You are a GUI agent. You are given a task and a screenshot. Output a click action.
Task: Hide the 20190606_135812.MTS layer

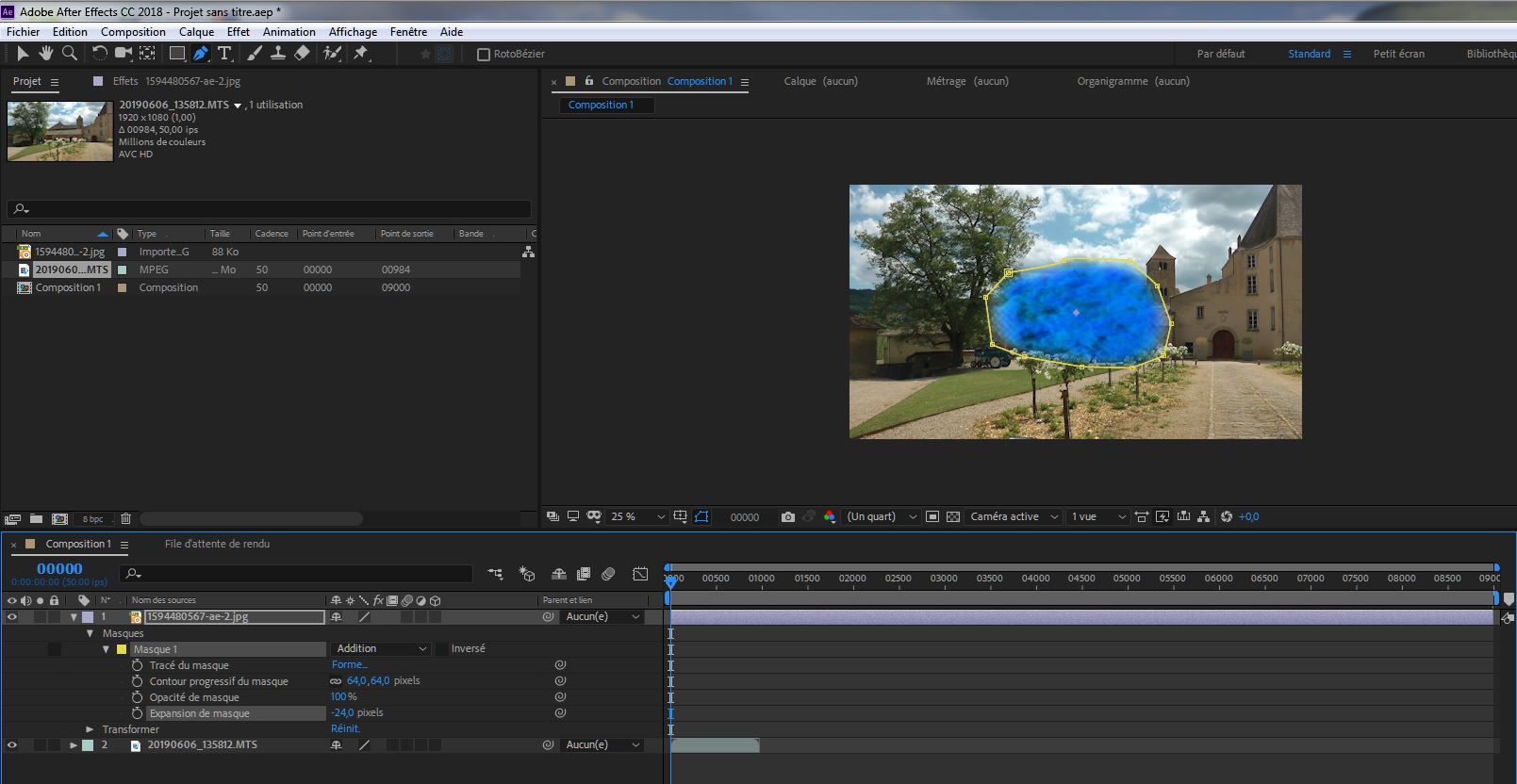12,745
